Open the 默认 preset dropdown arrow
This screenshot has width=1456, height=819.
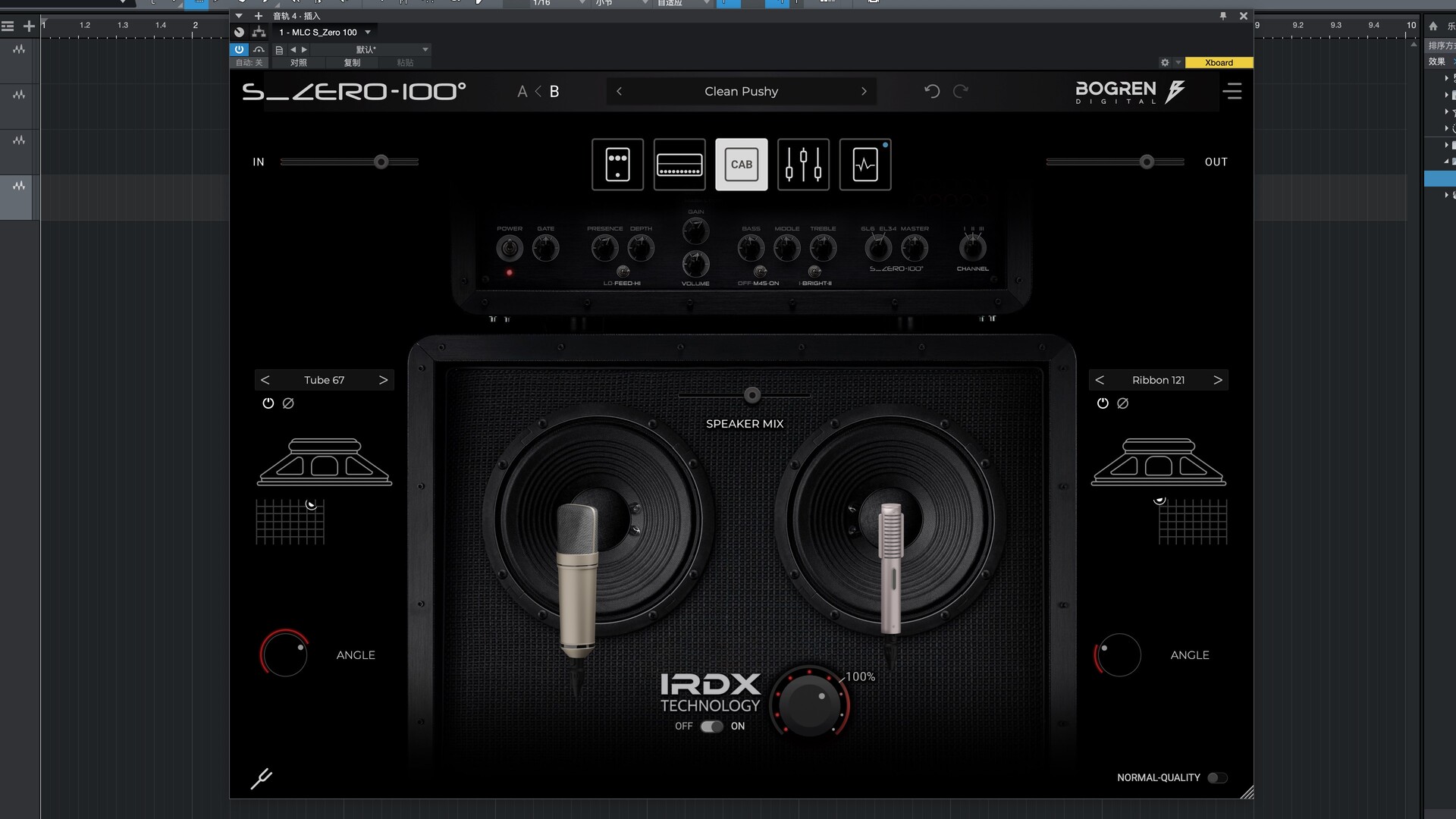coord(425,49)
